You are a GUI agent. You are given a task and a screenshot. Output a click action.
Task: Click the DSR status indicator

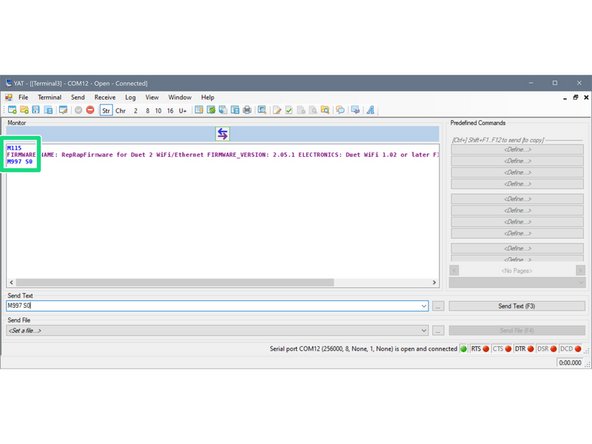point(547,349)
